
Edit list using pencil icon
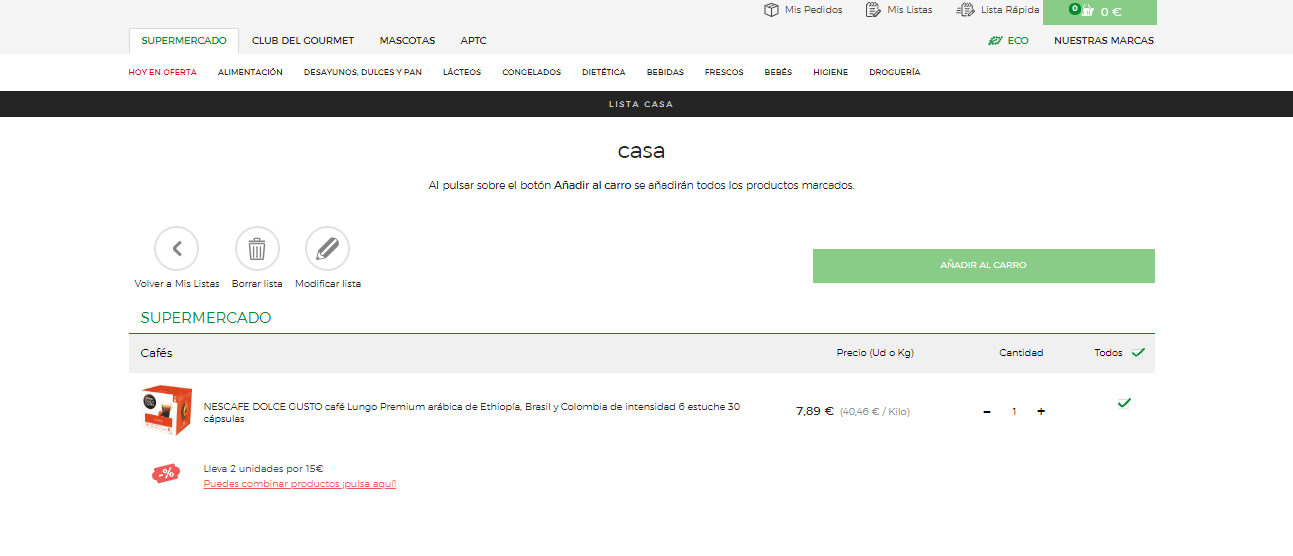[327, 249]
